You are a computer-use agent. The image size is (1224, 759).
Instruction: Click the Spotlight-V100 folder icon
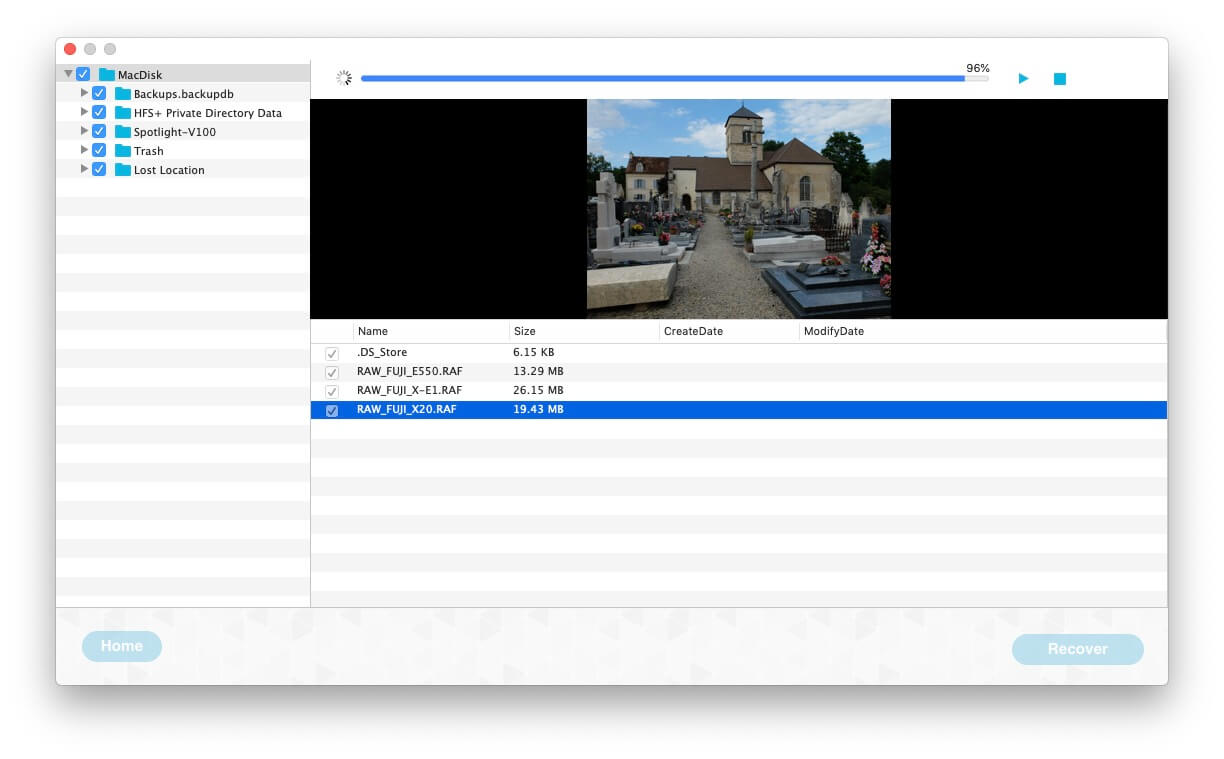(x=123, y=132)
